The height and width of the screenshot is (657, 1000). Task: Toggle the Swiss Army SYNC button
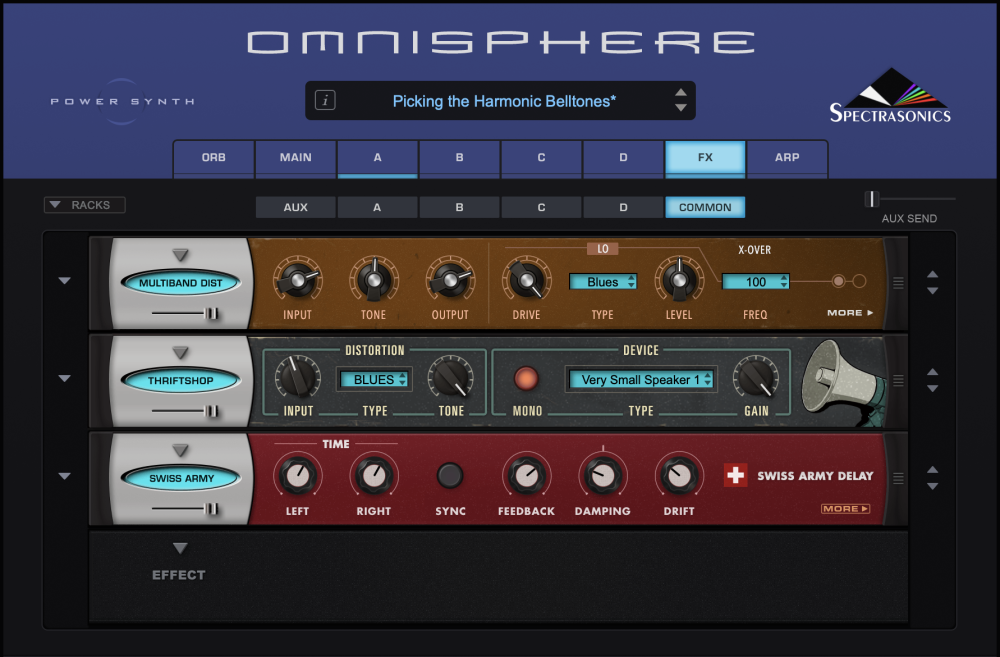point(450,475)
